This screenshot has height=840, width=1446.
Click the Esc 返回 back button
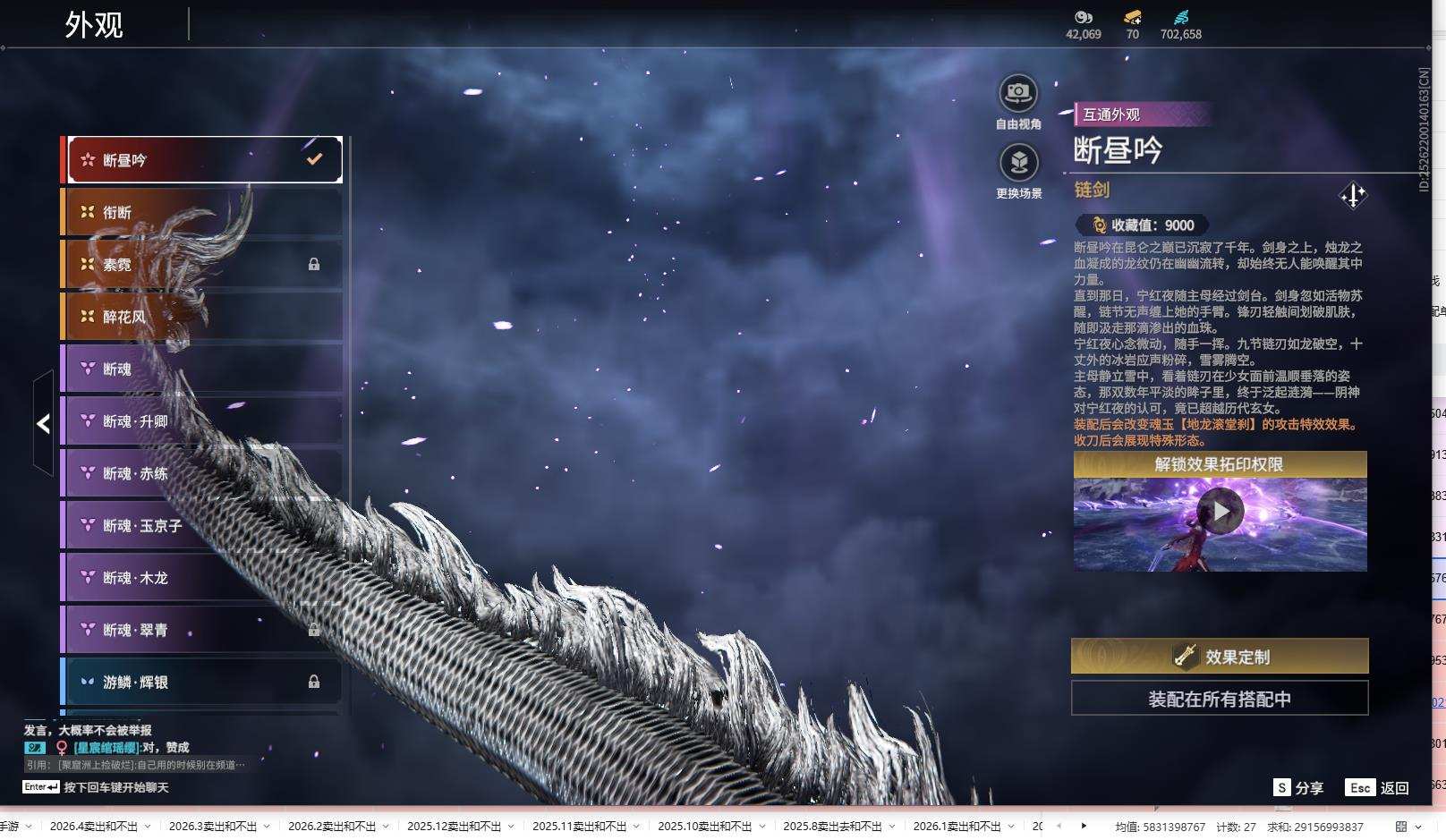click(x=1377, y=787)
